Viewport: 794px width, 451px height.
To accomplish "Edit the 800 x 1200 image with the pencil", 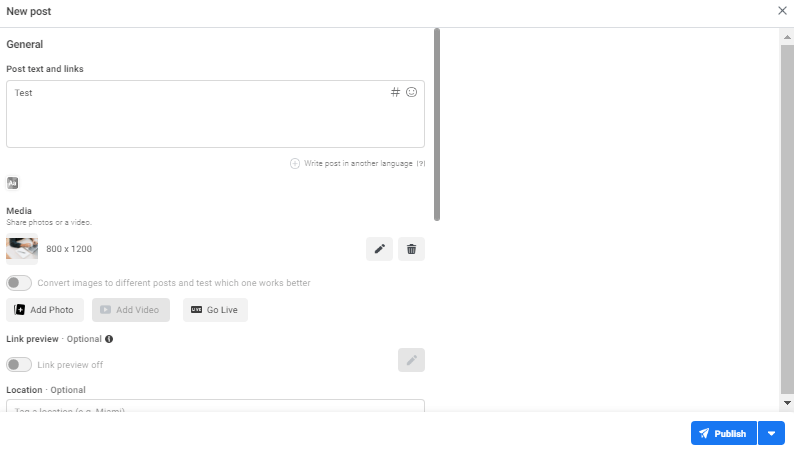I will (x=379, y=249).
